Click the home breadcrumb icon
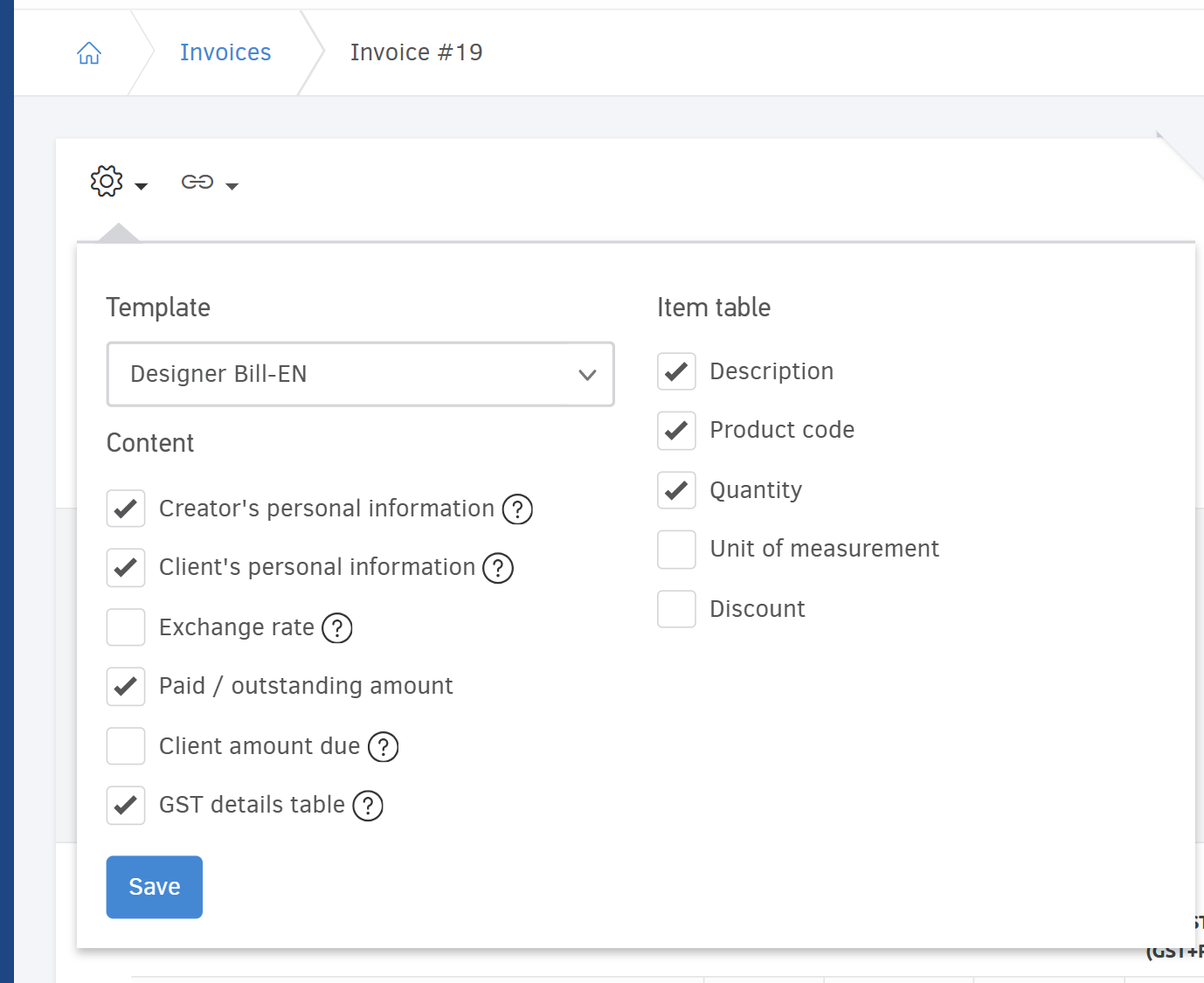This screenshot has width=1204, height=983. point(89,52)
